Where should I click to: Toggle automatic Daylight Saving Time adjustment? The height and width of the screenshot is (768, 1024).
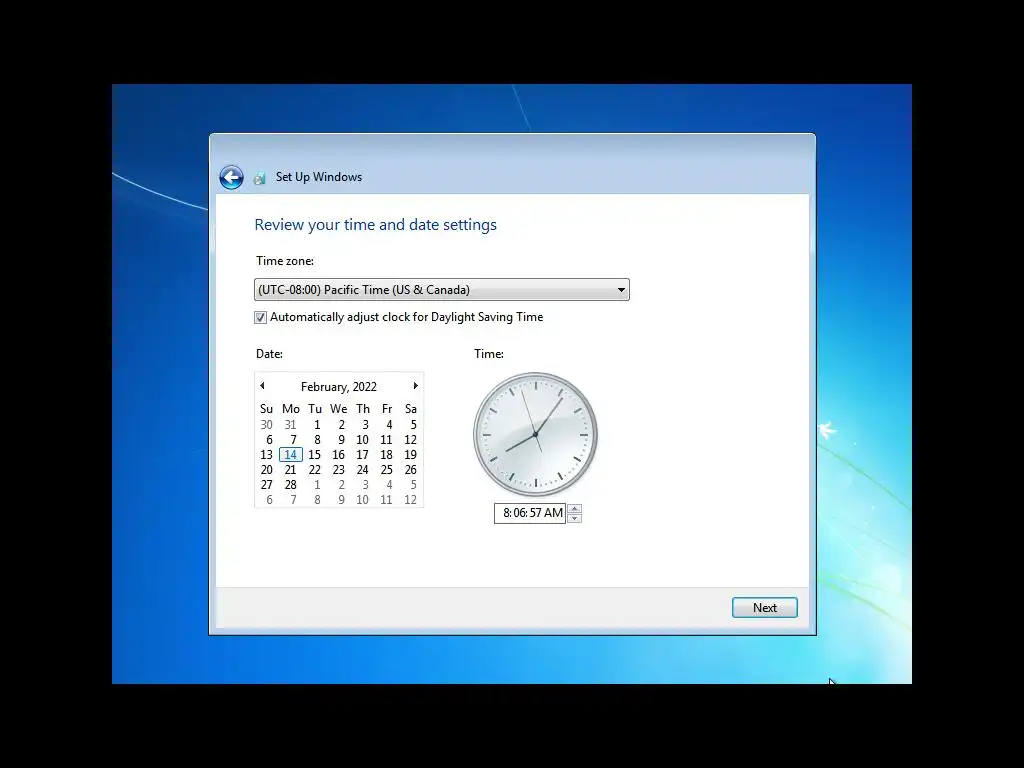coord(261,317)
